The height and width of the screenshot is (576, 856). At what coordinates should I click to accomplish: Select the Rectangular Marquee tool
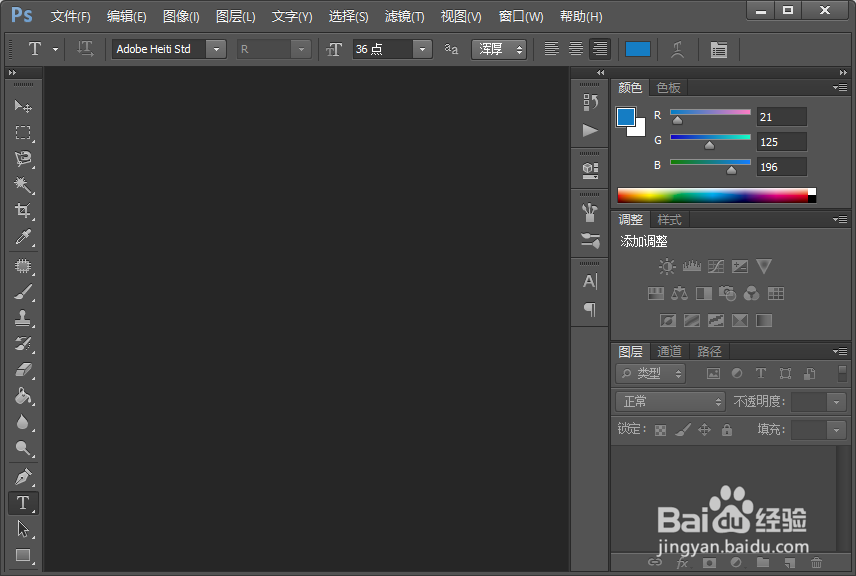click(x=23, y=132)
